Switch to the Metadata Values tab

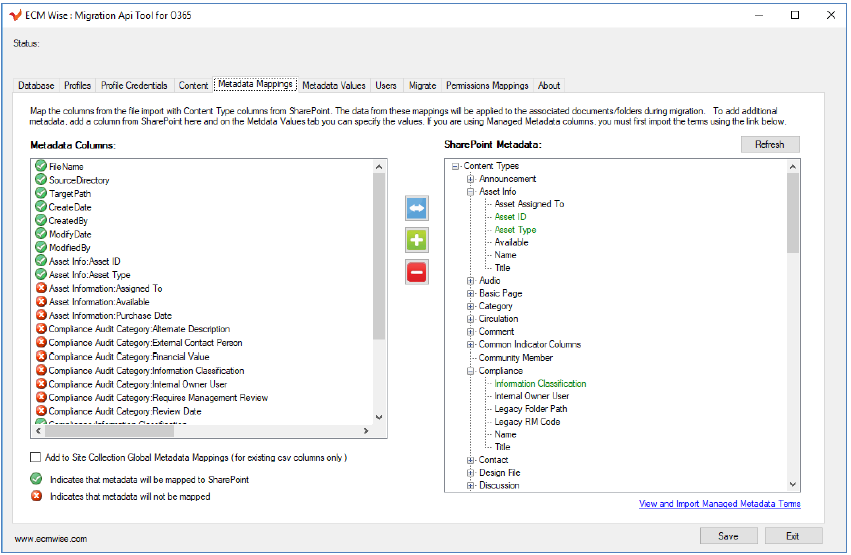[334, 86]
